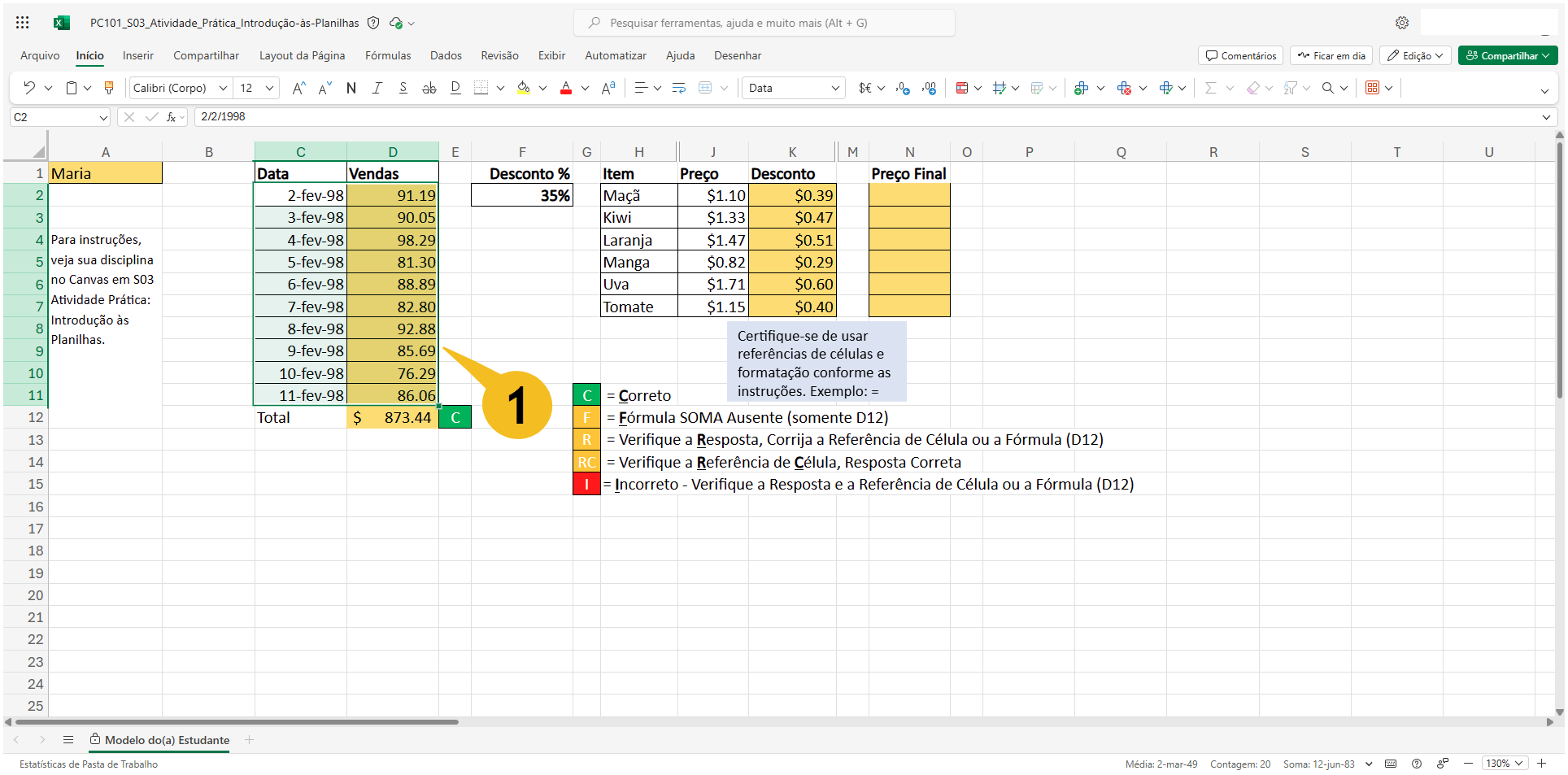Open the app launcher grid
The image size is (1568, 775).
23,23
